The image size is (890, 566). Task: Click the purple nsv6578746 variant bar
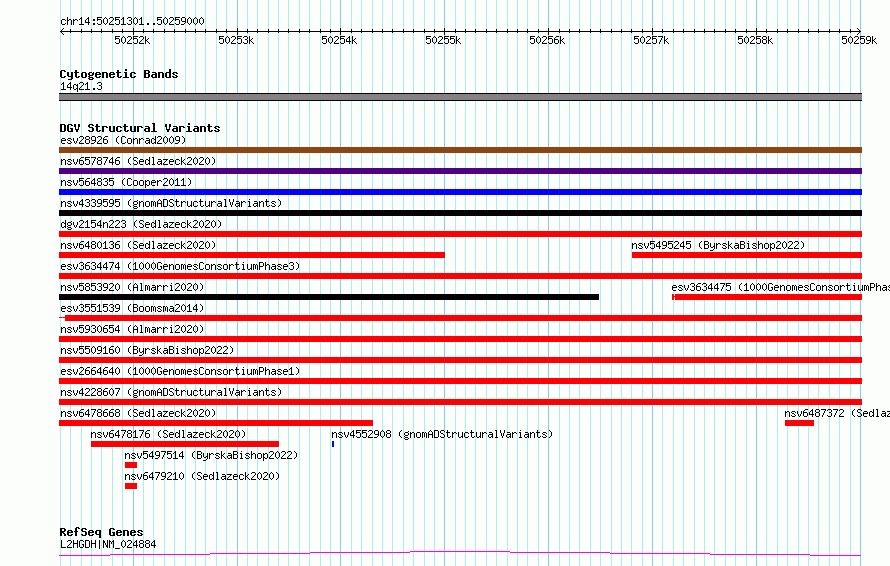[460, 171]
